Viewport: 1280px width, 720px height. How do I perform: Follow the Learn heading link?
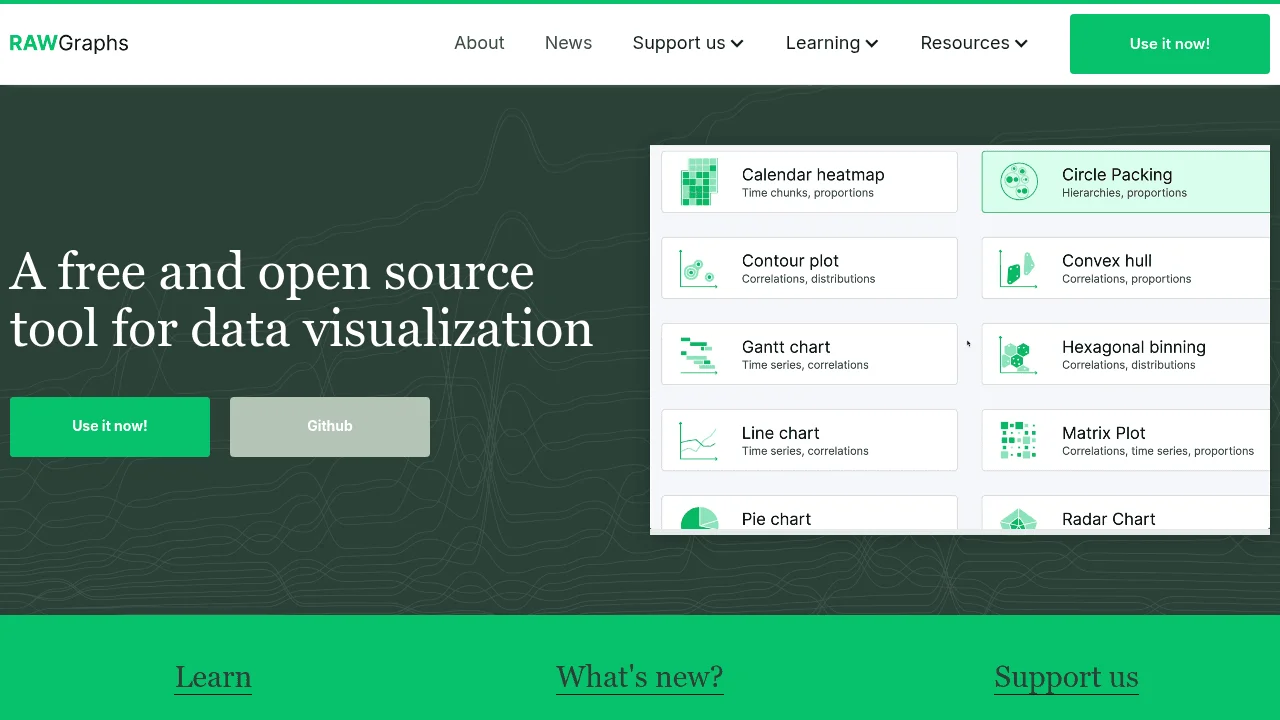pyautogui.click(x=213, y=677)
